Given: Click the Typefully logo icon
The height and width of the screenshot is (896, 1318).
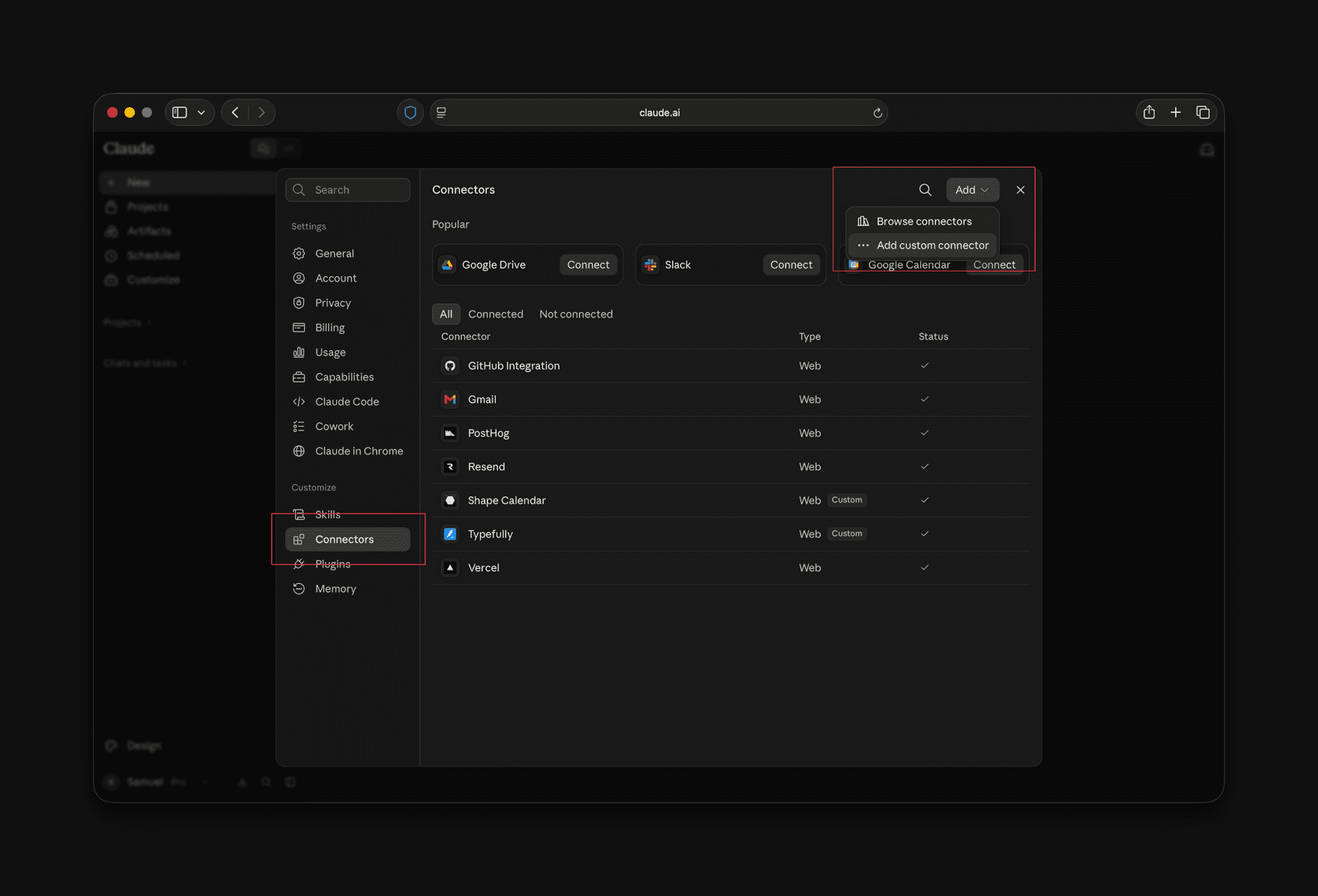Looking at the screenshot, I should 450,534.
